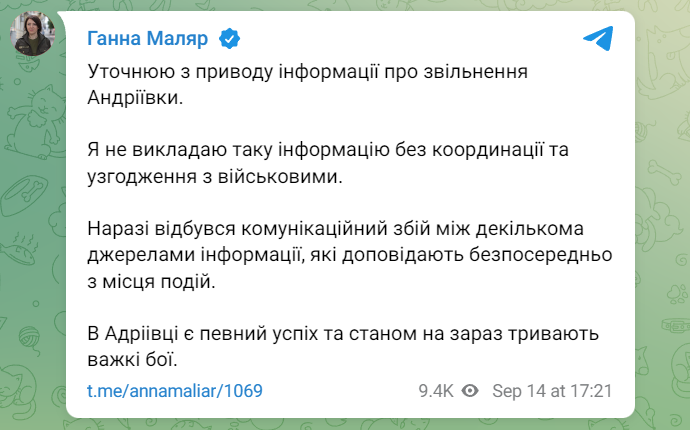The height and width of the screenshot is (430, 690).
Task: Click the blue verified badge
Action: click(x=231, y=39)
